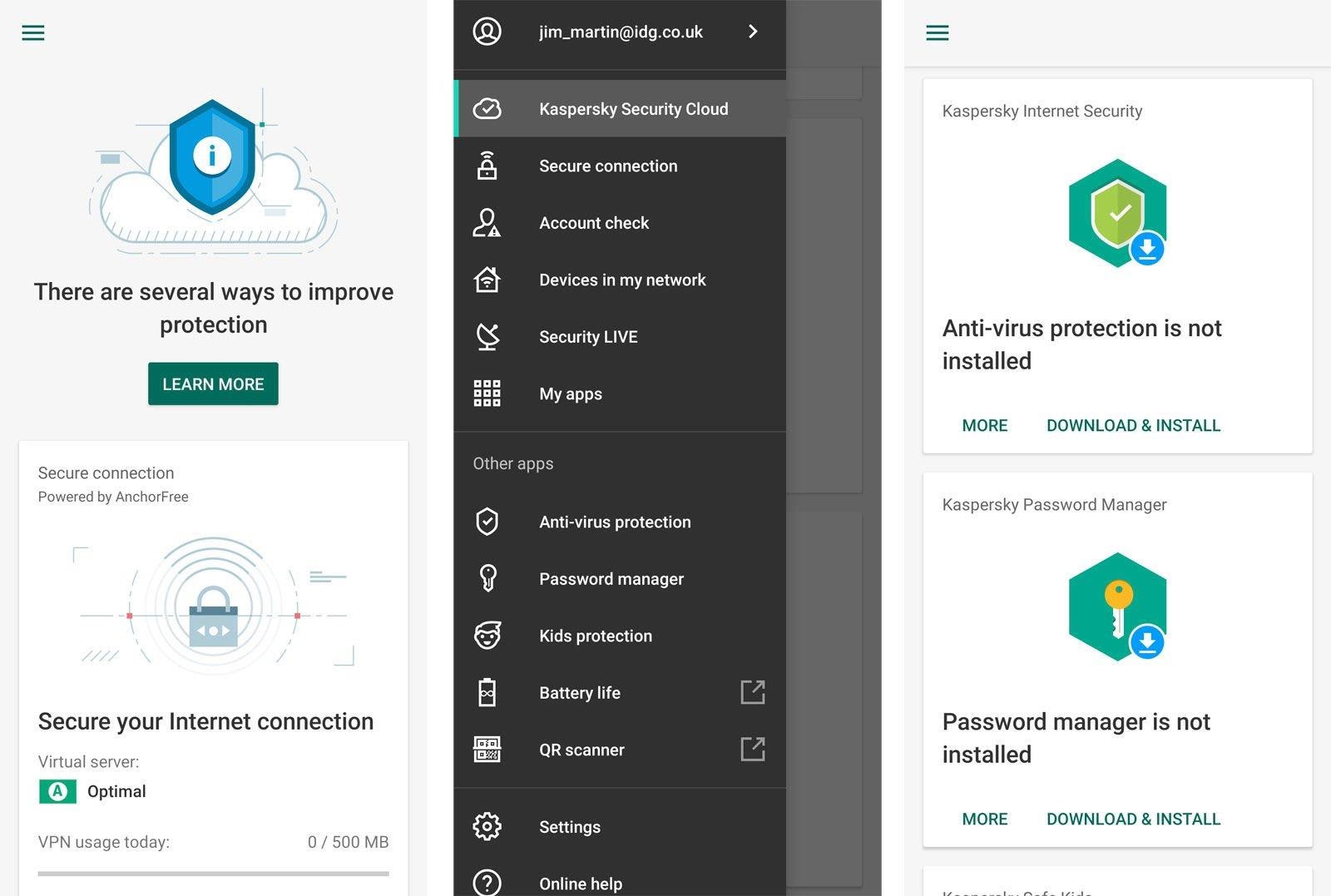Click 'Powered by AnchorFree' text
This screenshot has height=896, width=1331.
pyautogui.click(x=113, y=497)
